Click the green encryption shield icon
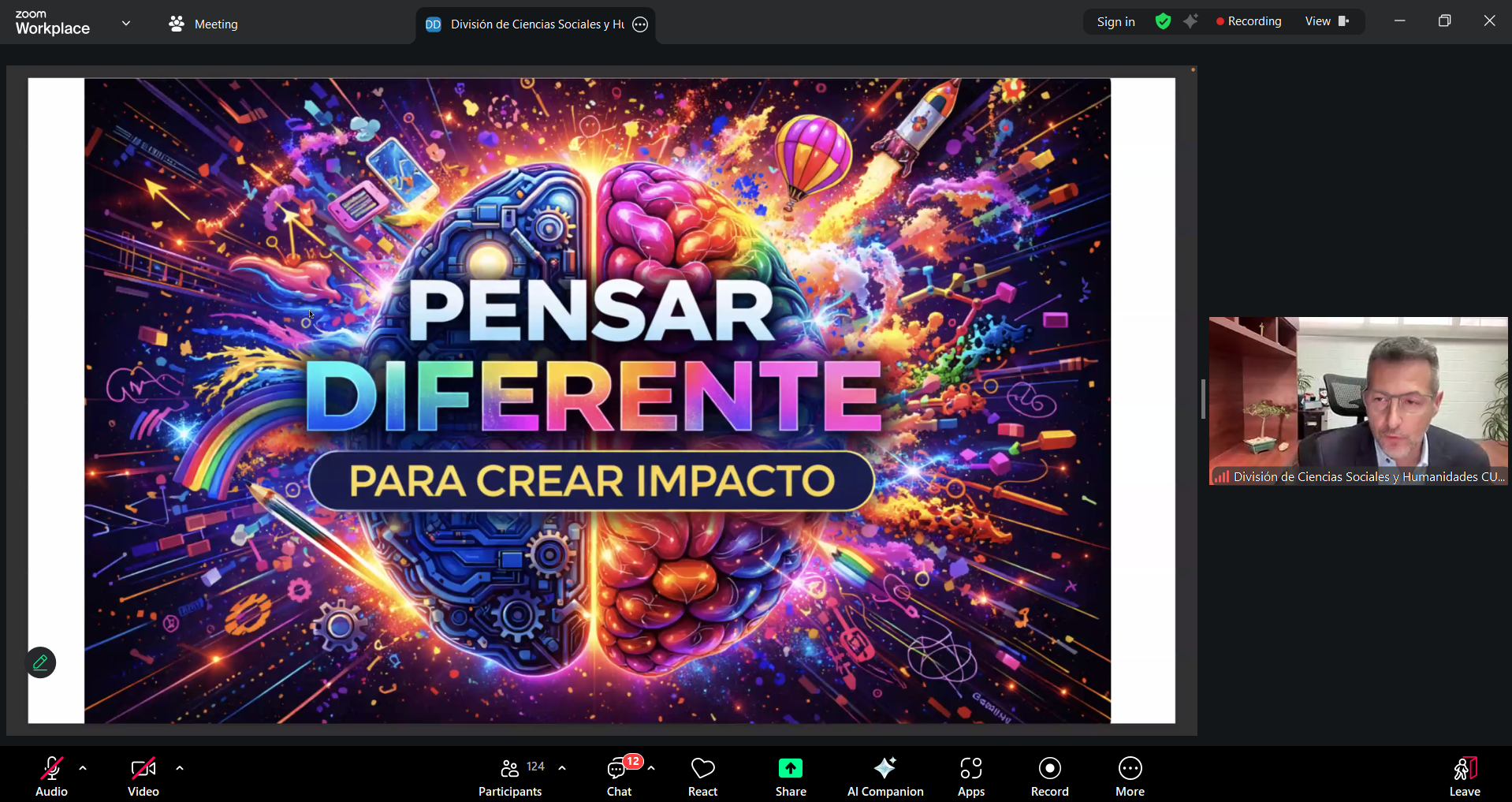This screenshot has width=1512, height=802. click(1163, 21)
